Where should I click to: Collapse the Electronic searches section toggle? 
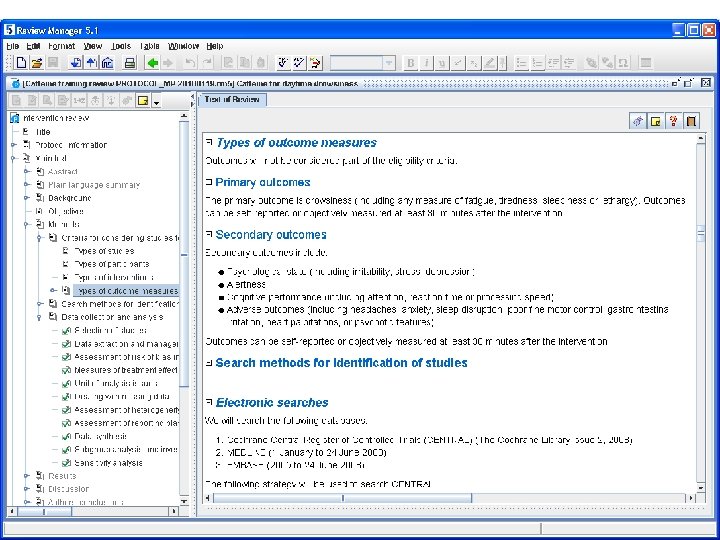point(209,402)
